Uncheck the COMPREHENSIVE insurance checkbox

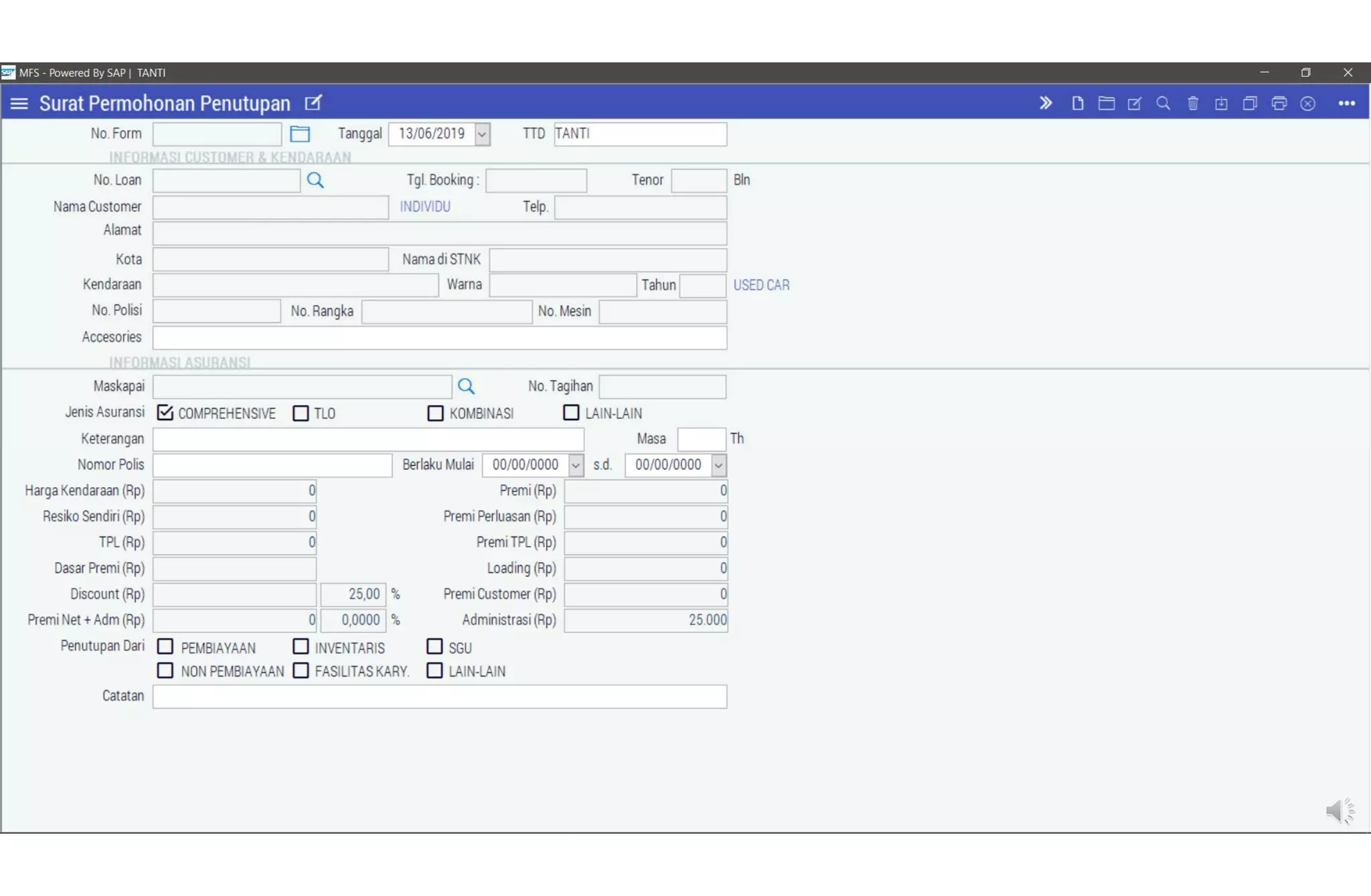tap(165, 413)
